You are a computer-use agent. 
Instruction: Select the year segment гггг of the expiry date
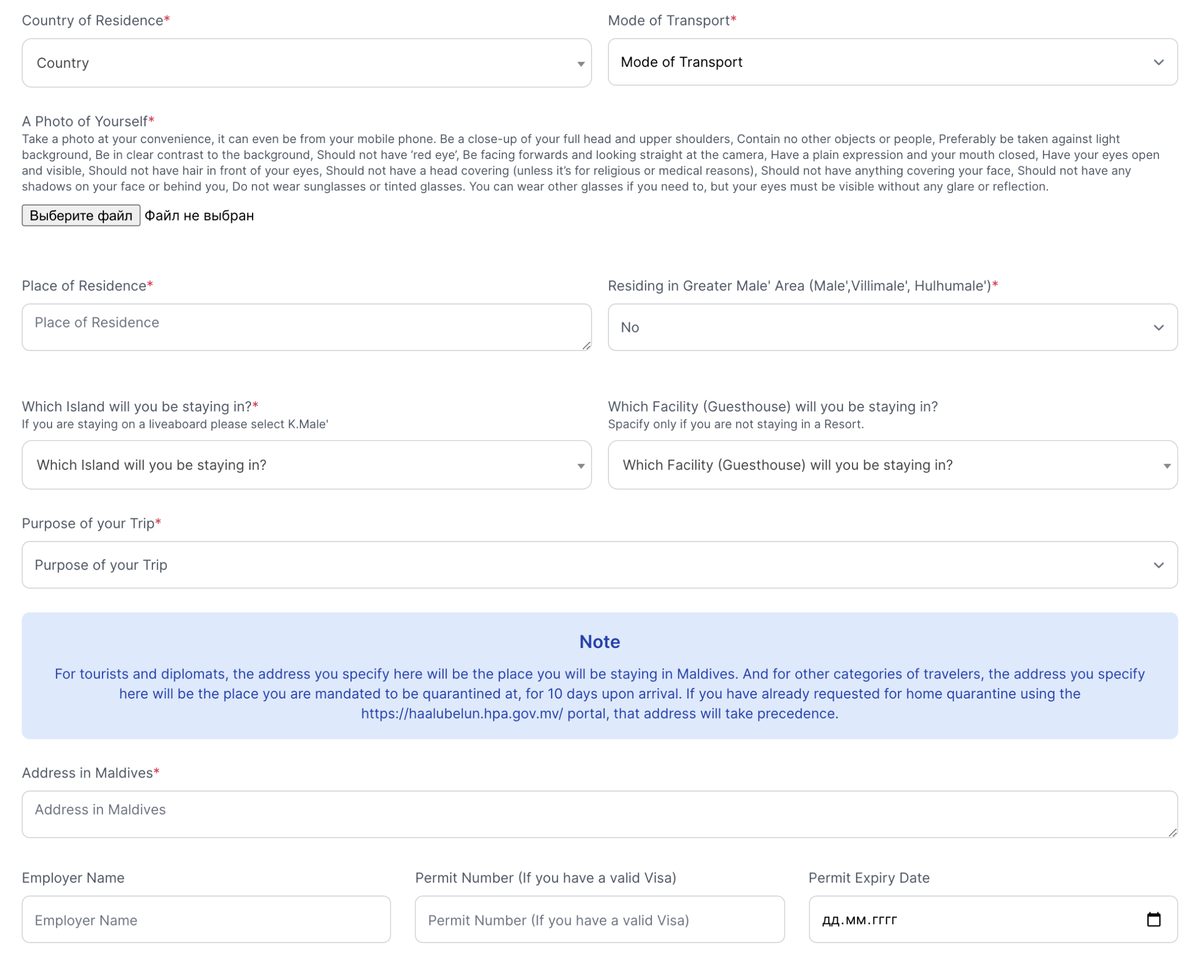[x=886, y=920]
